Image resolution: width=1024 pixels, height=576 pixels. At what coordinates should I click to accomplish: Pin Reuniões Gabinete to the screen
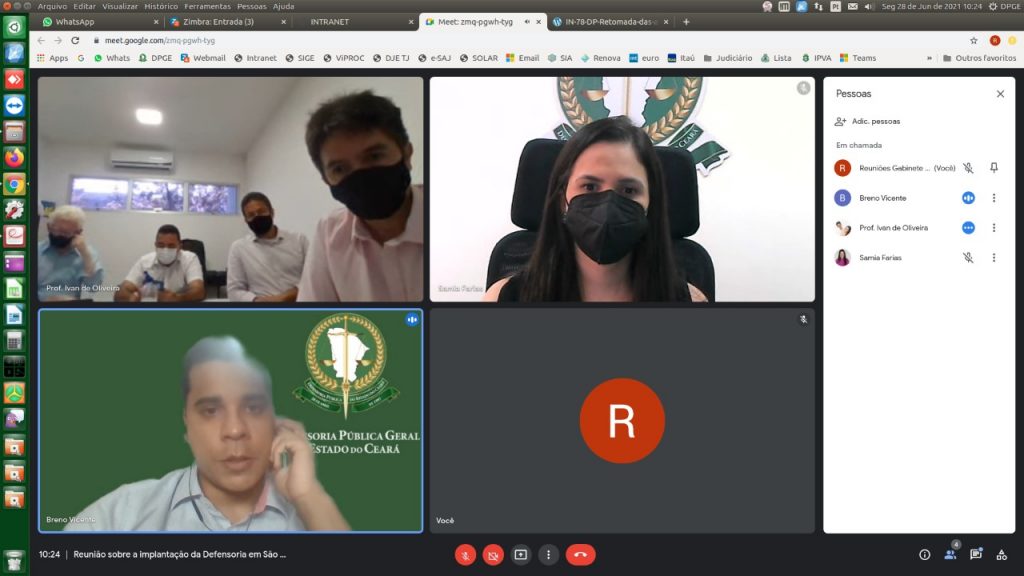click(x=994, y=168)
